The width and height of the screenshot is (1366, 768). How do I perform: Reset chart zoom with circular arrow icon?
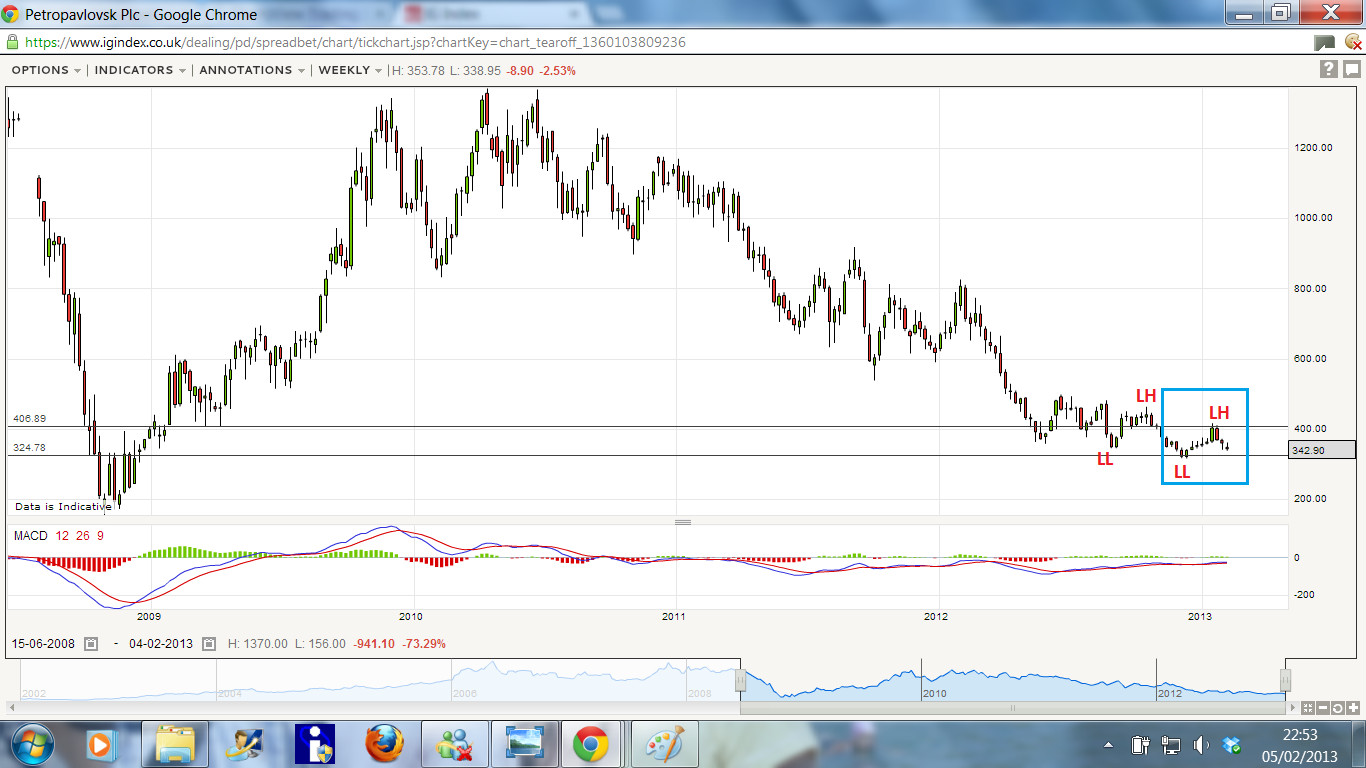(1338, 708)
